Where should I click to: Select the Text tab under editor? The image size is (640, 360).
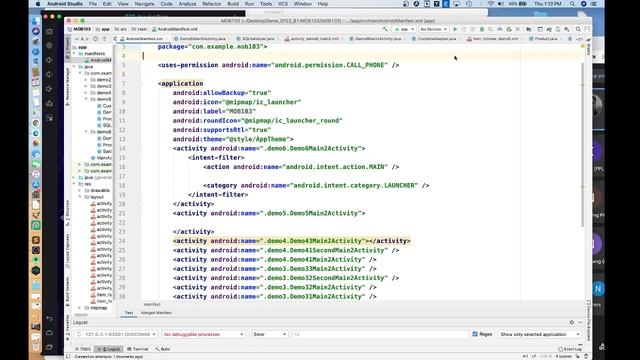(x=129, y=313)
